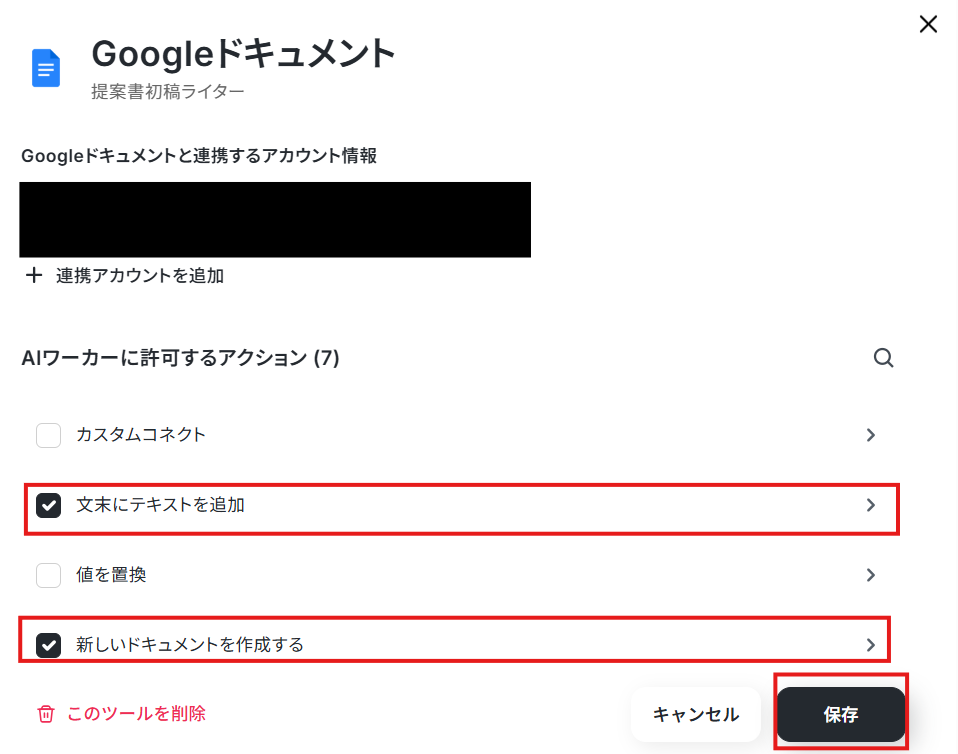Uncheck the 文末にテキストを追加 checkbox
This screenshot has height=754, width=958.
(x=48, y=505)
